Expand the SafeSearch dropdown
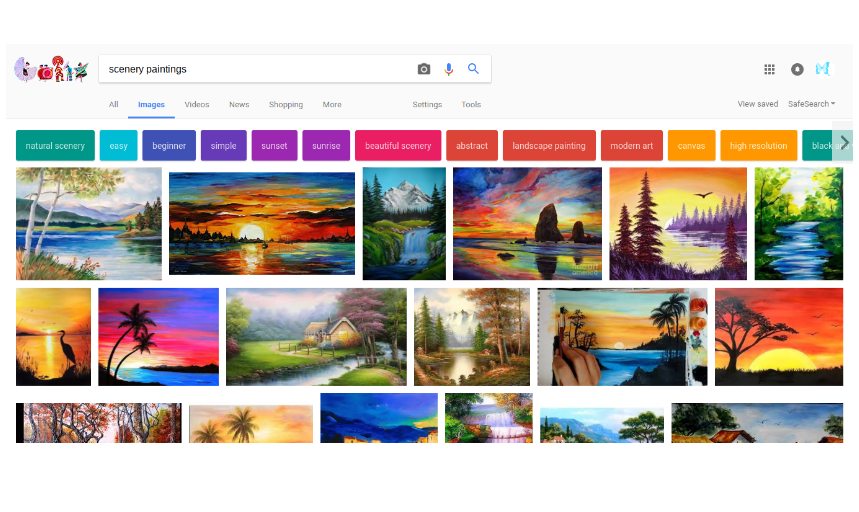 (x=811, y=104)
